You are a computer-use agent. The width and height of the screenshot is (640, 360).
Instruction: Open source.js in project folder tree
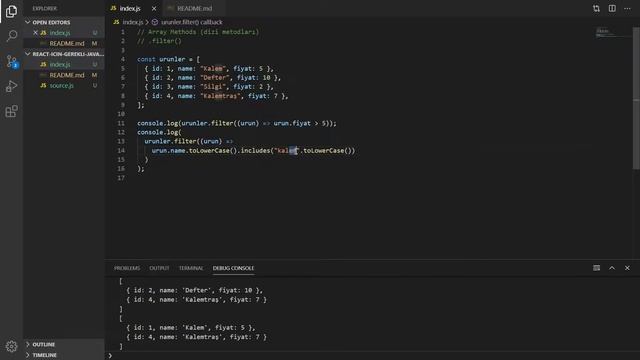[x=64, y=86]
